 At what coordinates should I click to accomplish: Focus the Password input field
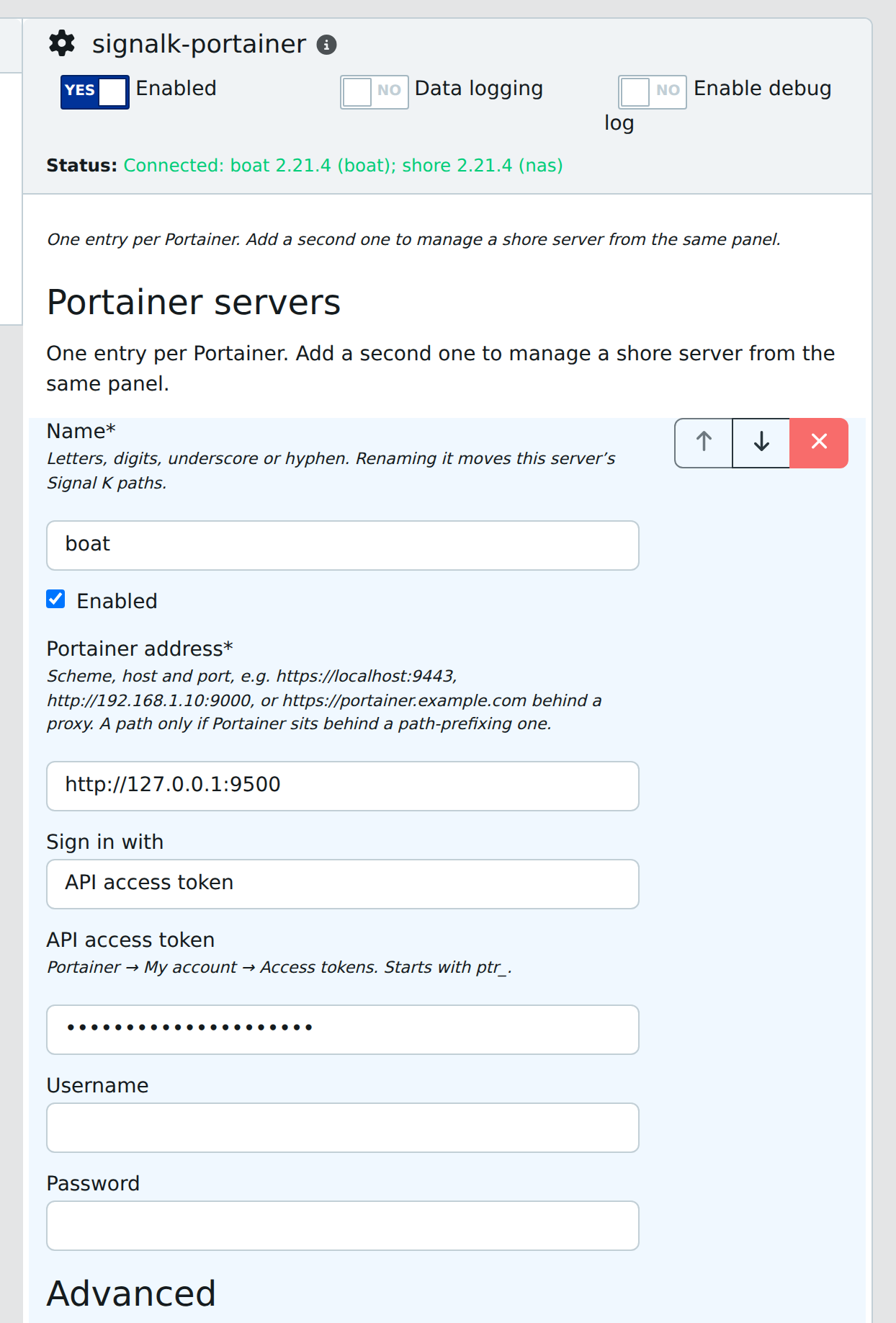[x=343, y=1225]
